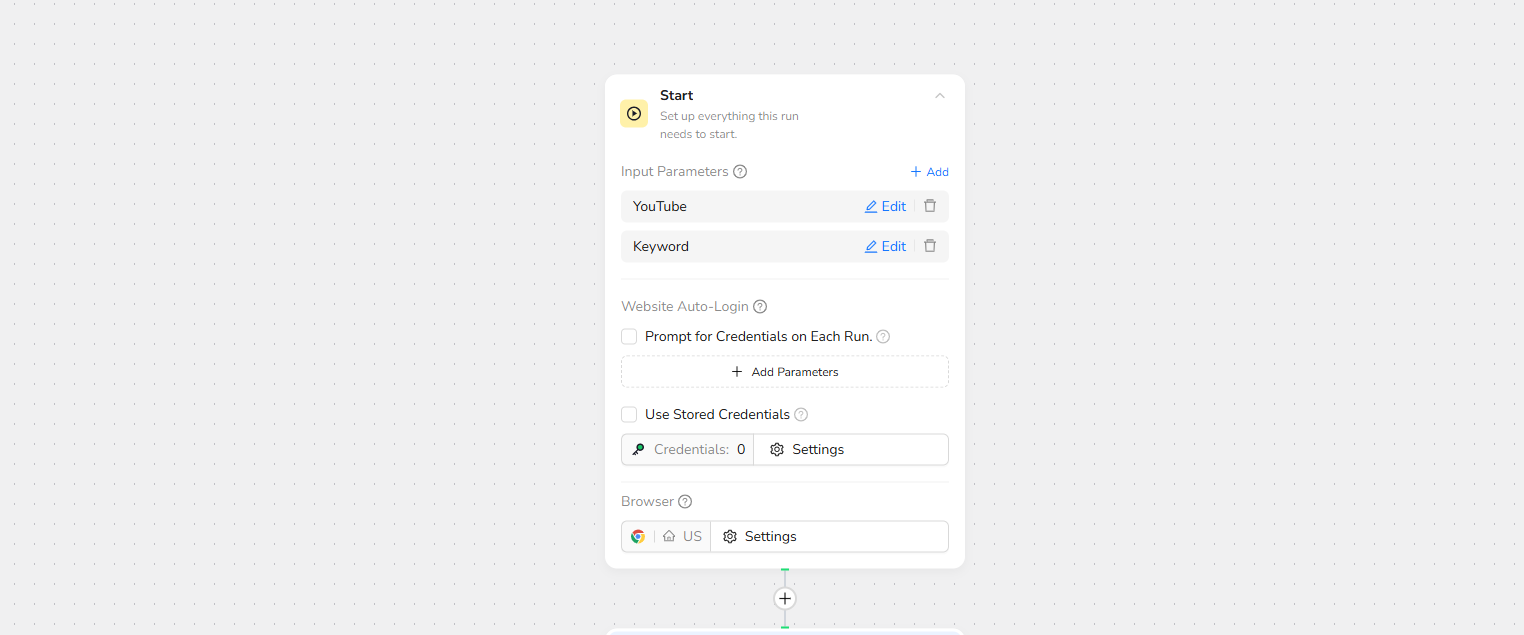Select the Chrome browser icon
The width and height of the screenshot is (1524, 635).
point(638,537)
